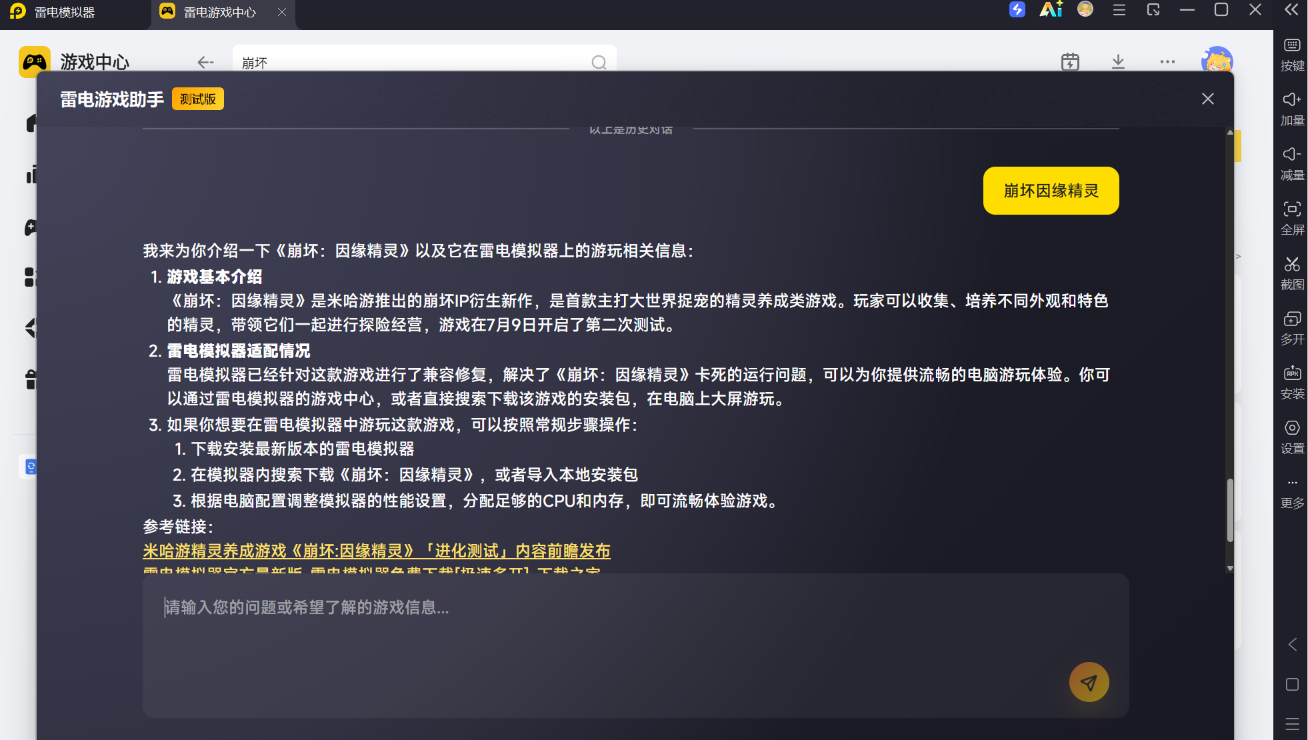Click the 参考链接 label
This screenshot has width=1308, height=740.
(x=178, y=526)
